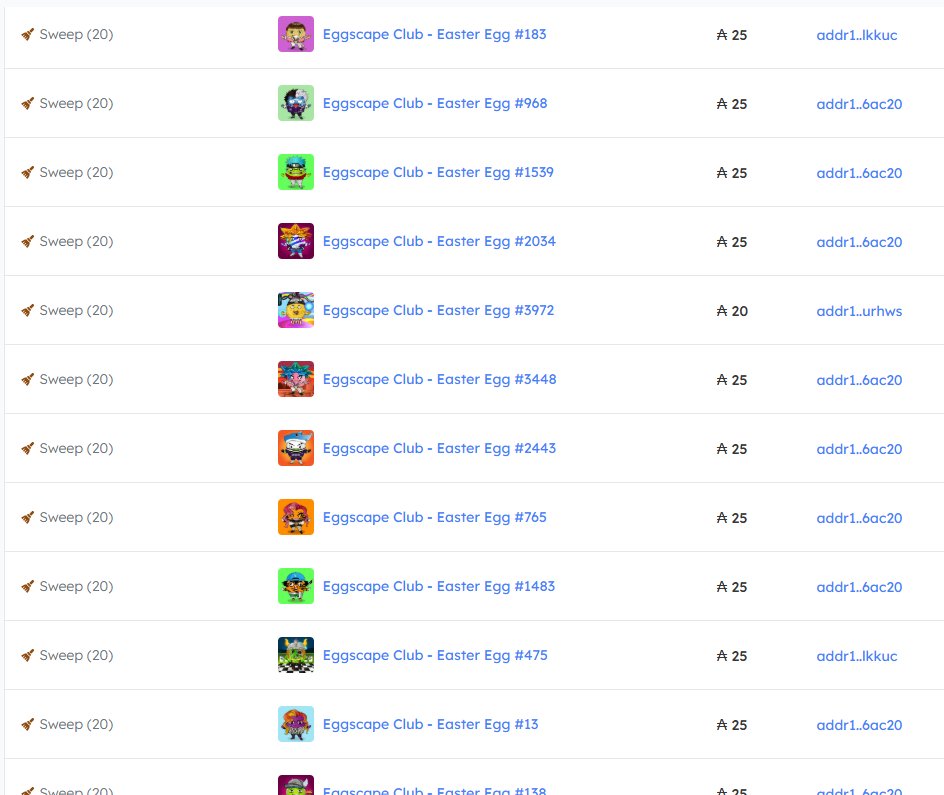Open the thumbnail of Easter Egg #765

(296, 517)
